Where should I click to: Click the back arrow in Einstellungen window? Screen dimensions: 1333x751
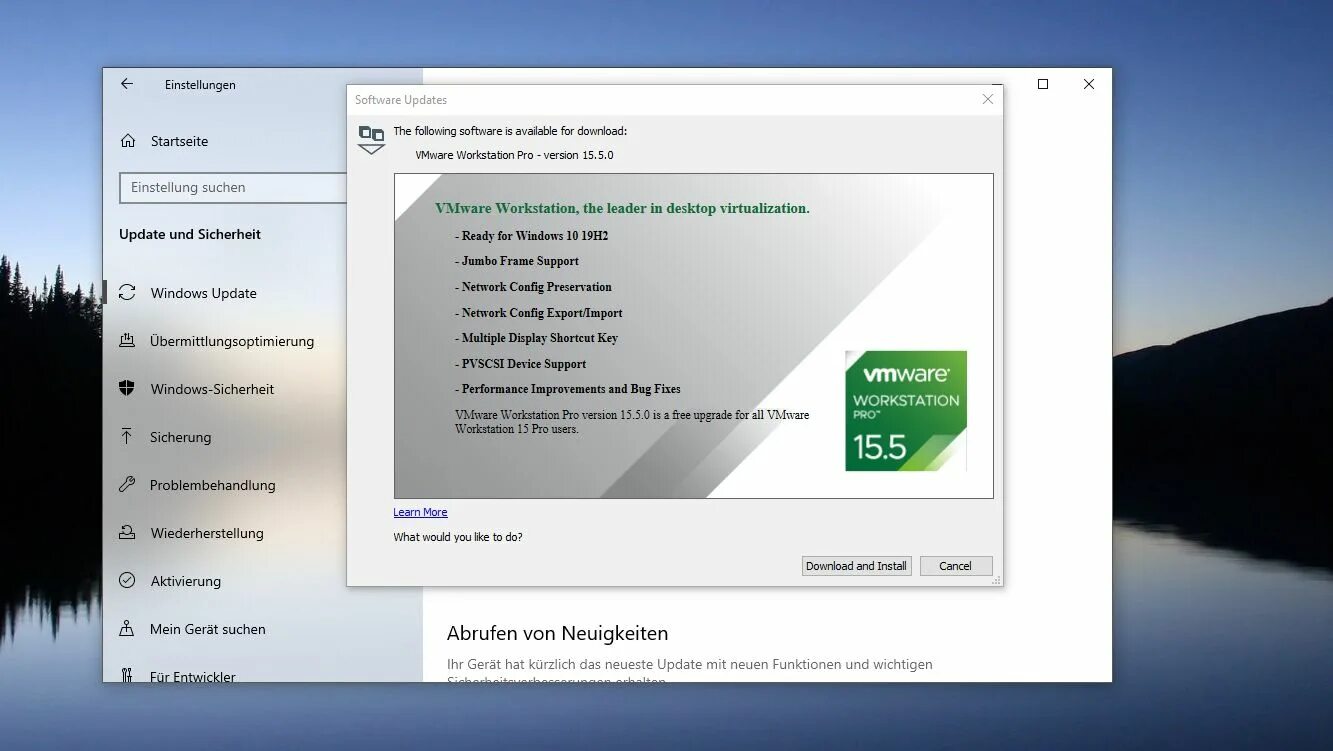(127, 84)
